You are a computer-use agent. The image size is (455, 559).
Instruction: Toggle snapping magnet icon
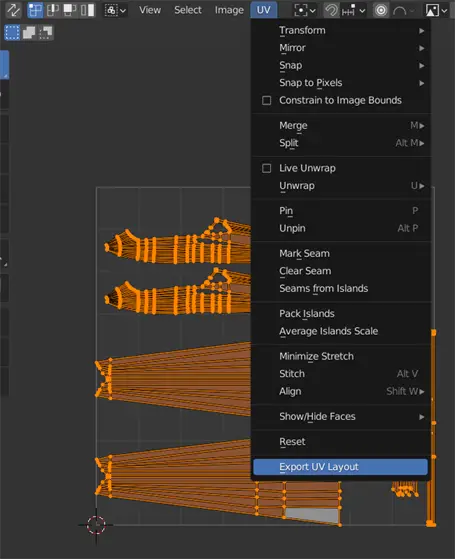332,10
